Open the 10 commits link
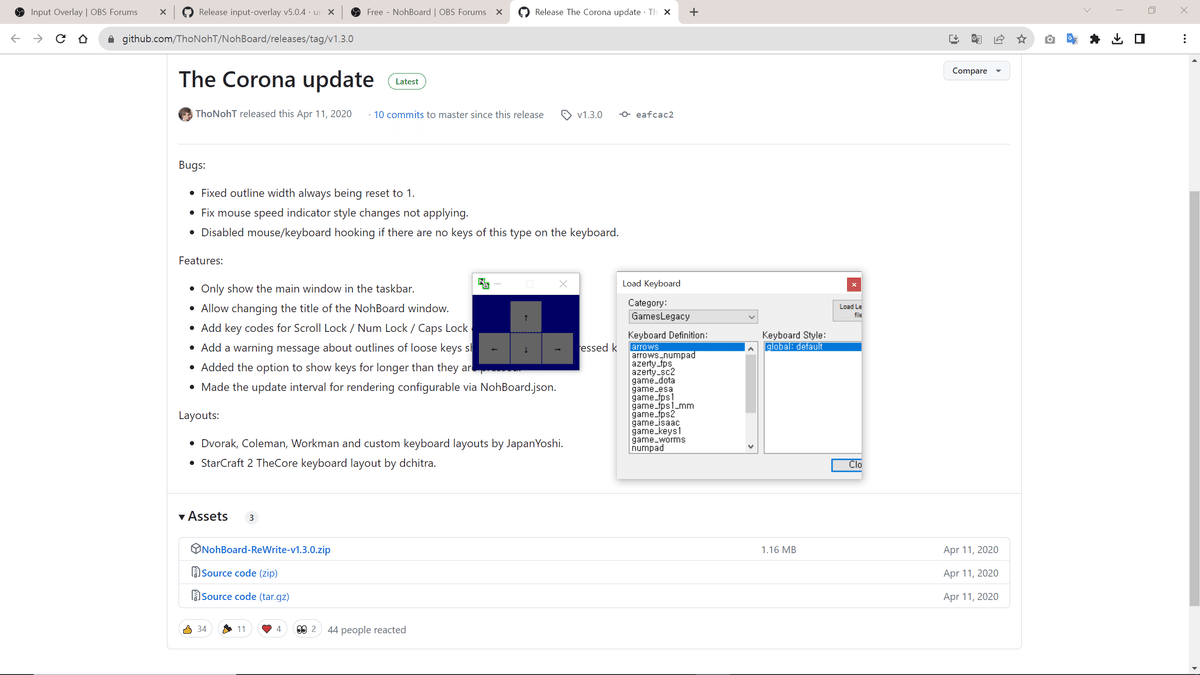The width and height of the screenshot is (1200, 675). [399, 115]
